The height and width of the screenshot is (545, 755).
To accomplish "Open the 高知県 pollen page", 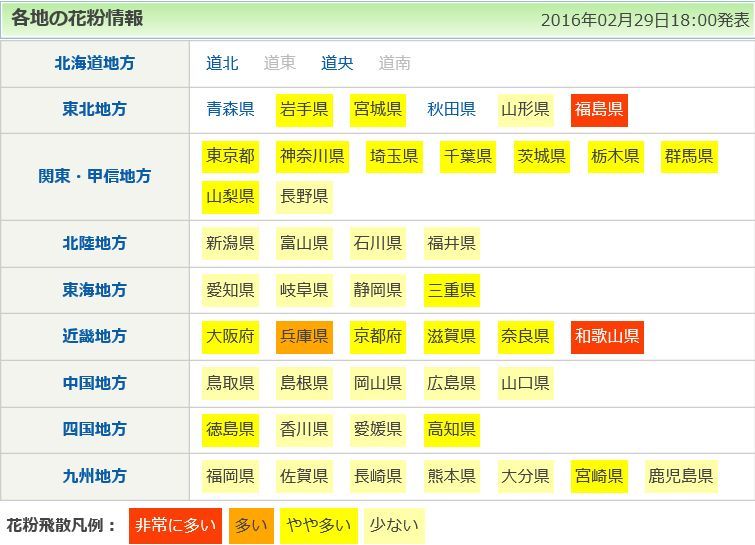I will [452, 430].
